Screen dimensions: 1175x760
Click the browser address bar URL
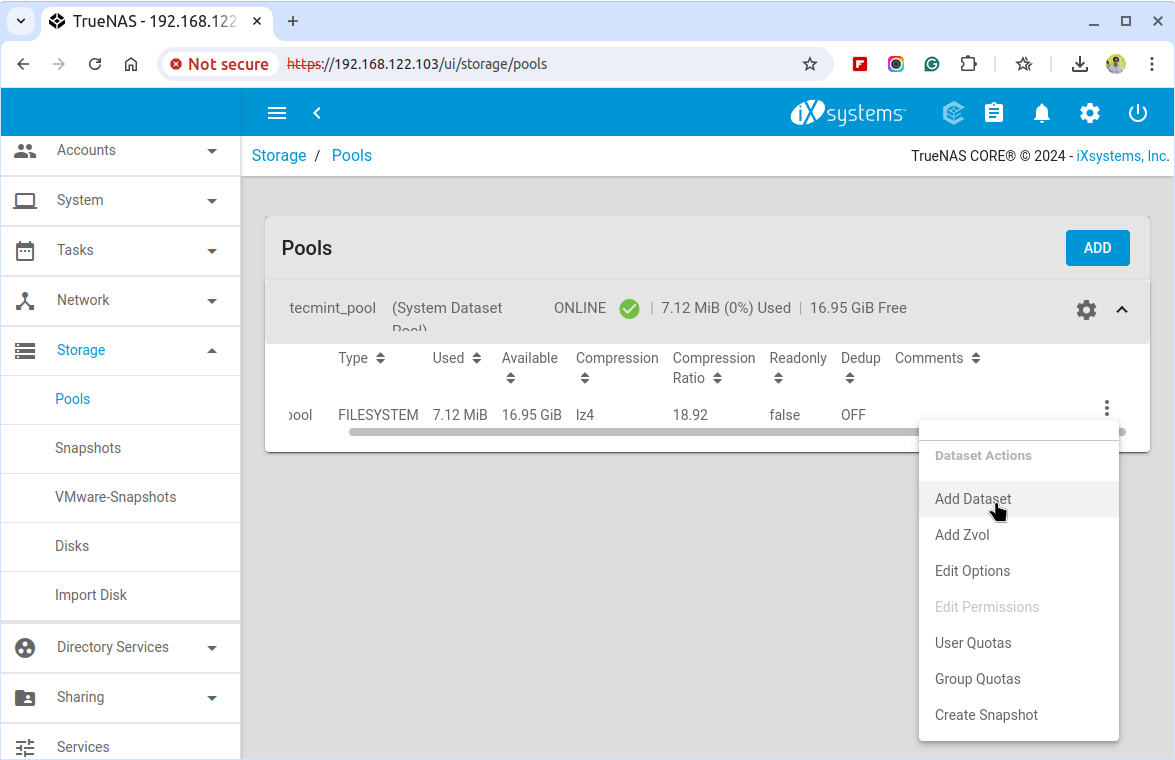[x=417, y=64]
